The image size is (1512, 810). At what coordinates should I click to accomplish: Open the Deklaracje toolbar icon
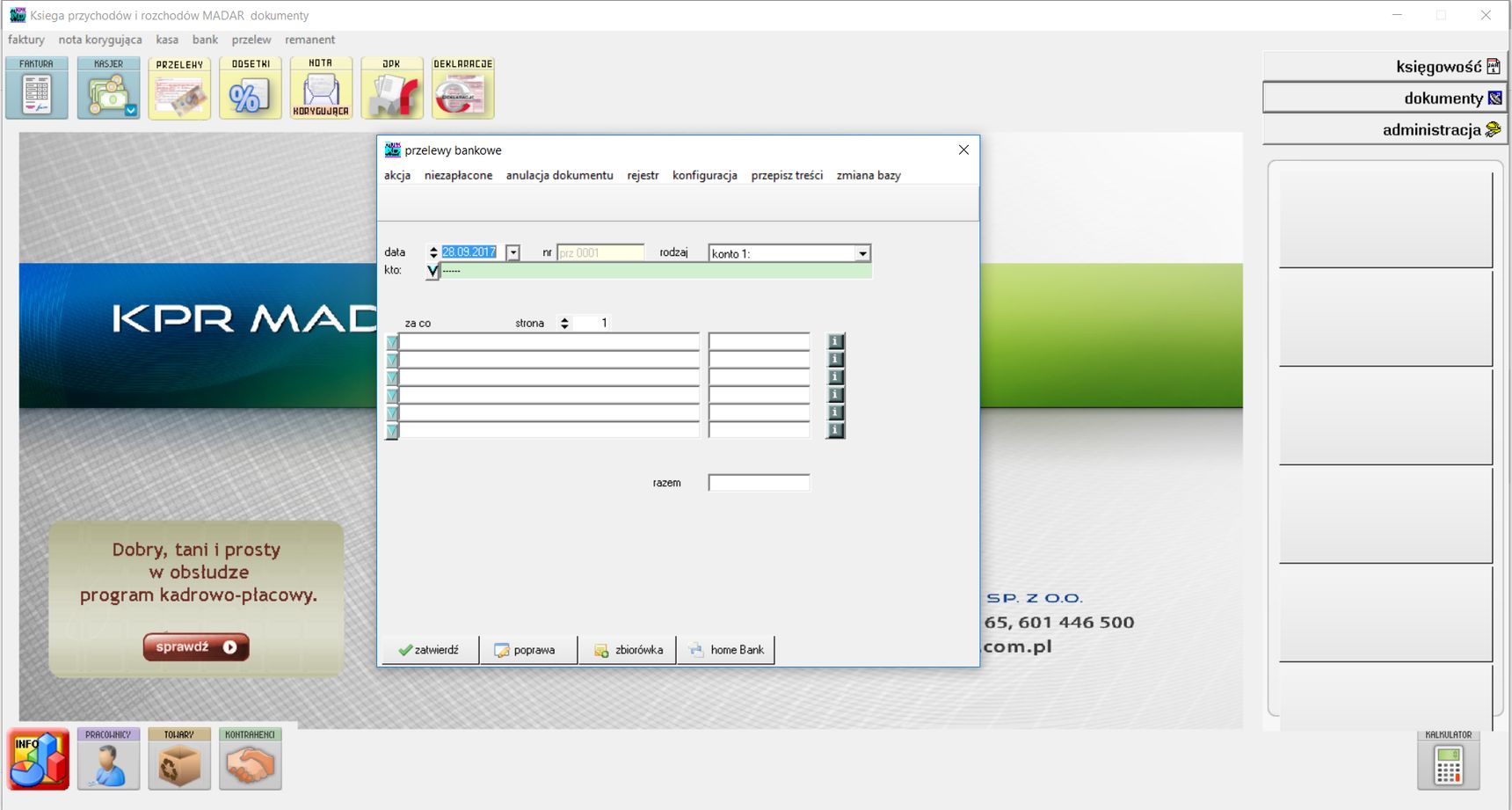[x=463, y=88]
